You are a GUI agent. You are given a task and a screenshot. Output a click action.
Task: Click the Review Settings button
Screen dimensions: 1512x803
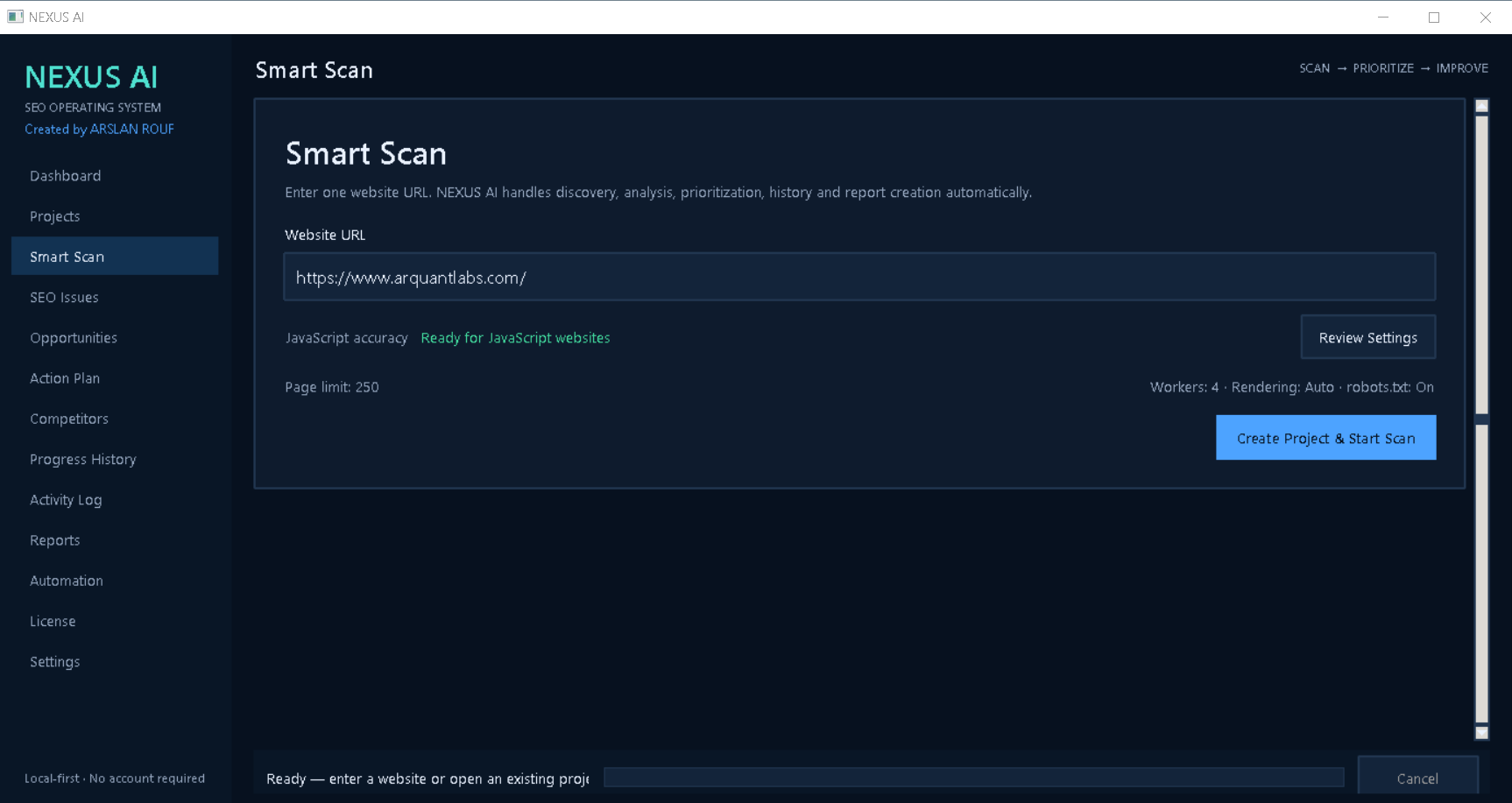click(1367, 337)
